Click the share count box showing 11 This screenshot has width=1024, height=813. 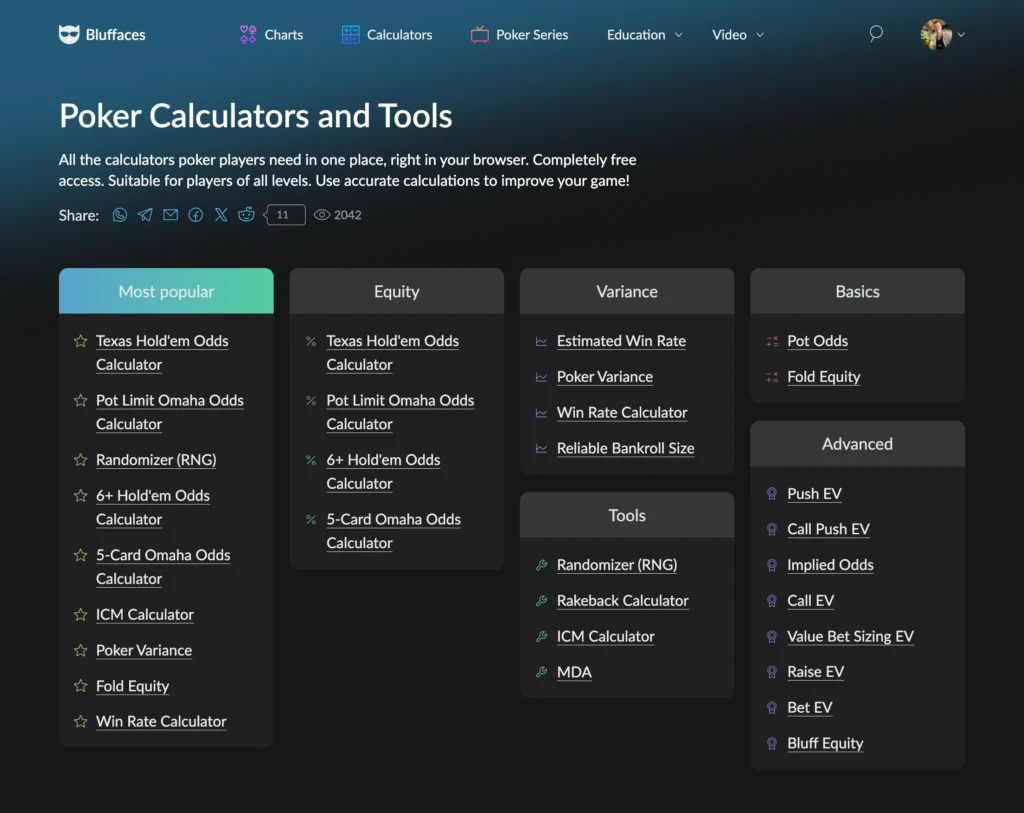coord(285,215)
